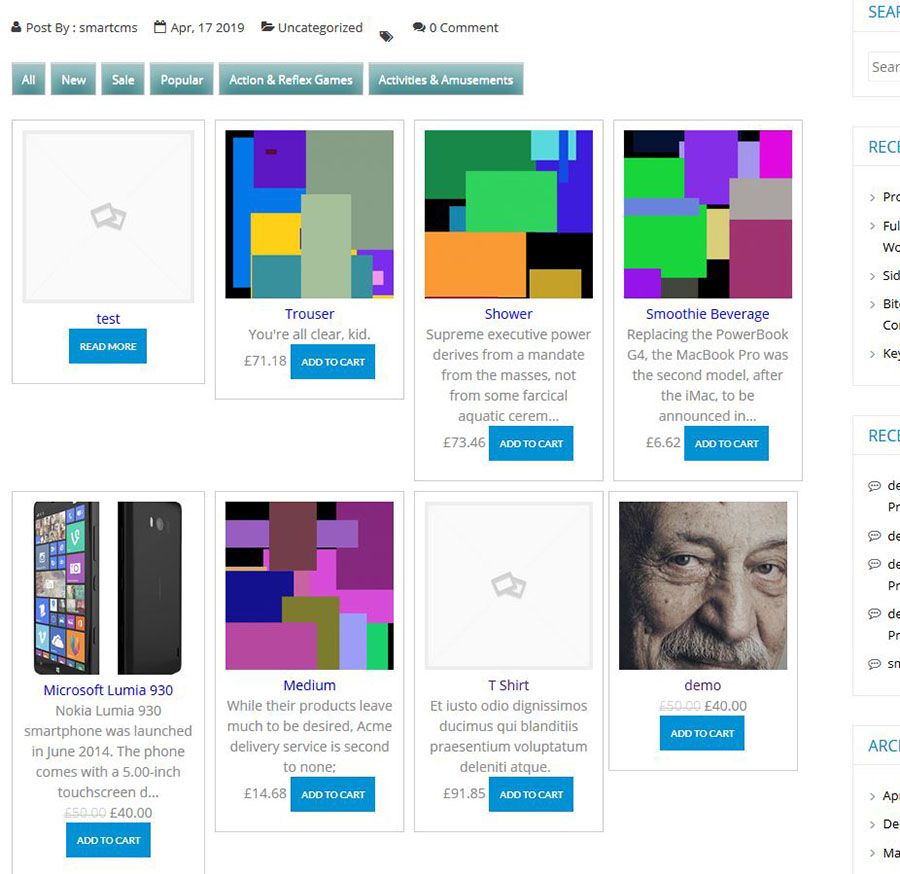The height and width of the screenshot is (874, 900).
Task: Add T Shirt to cart
Action: coord(531,794)
